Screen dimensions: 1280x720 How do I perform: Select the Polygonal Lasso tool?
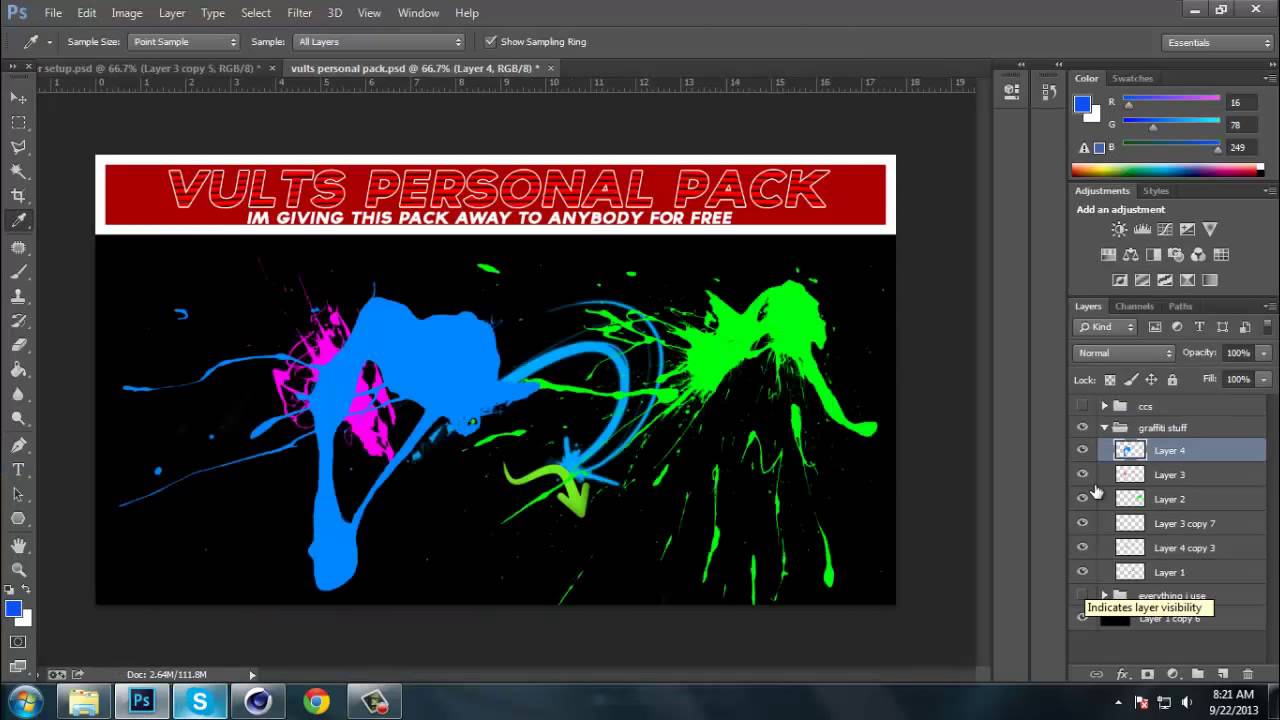pyautogui.click(x=18, y=147)
